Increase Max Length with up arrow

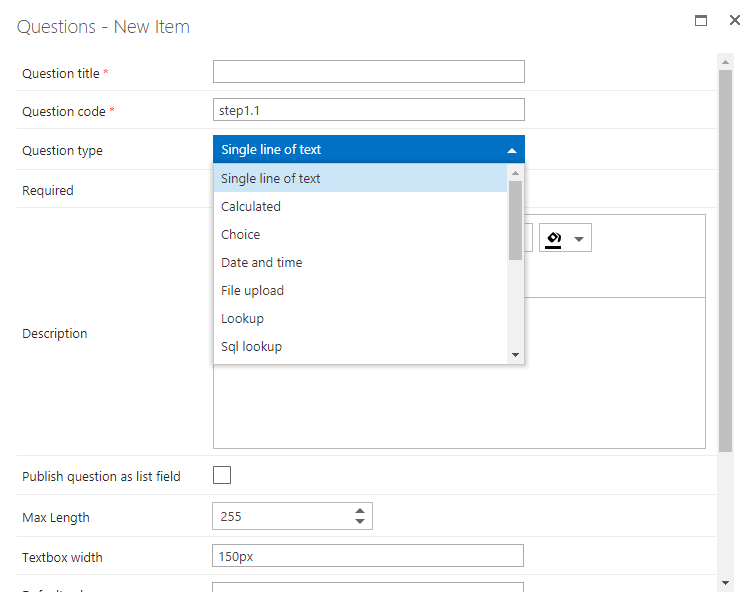[360, 511]
